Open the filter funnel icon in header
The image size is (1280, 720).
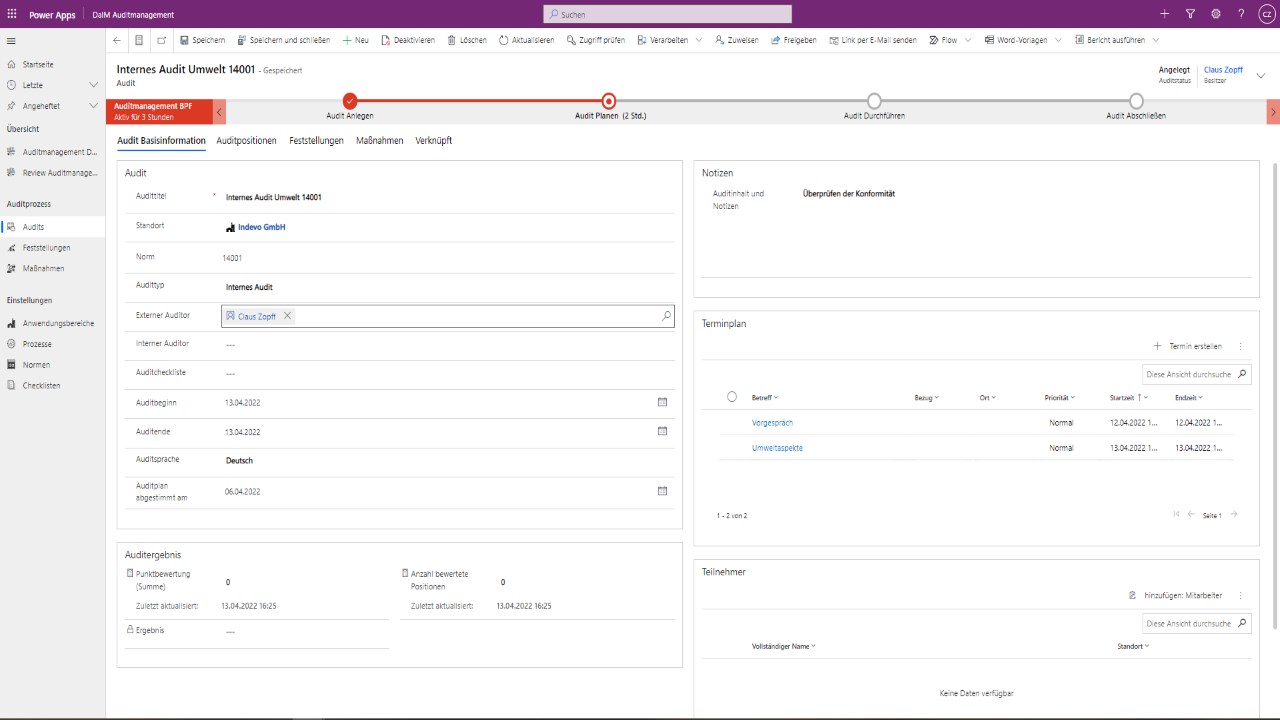point(1190,14)
